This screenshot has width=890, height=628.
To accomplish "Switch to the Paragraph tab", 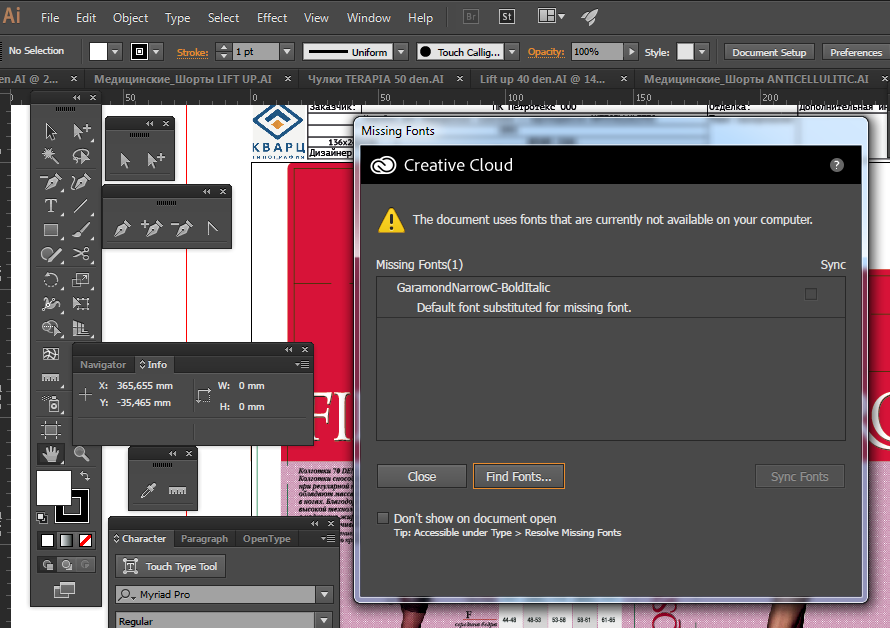I will [204, 538].
